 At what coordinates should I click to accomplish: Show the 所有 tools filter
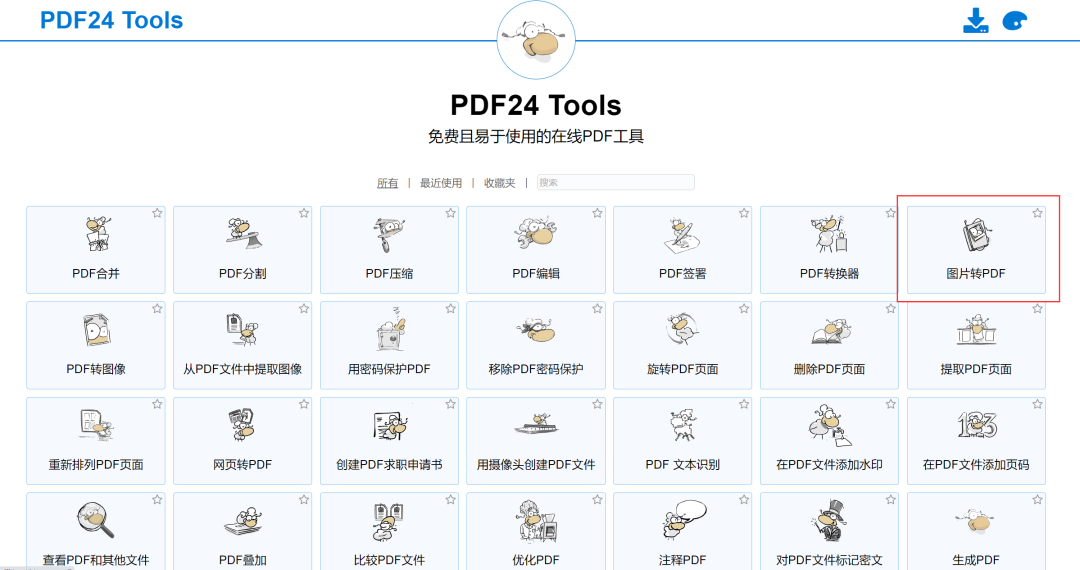click(388, 183)
